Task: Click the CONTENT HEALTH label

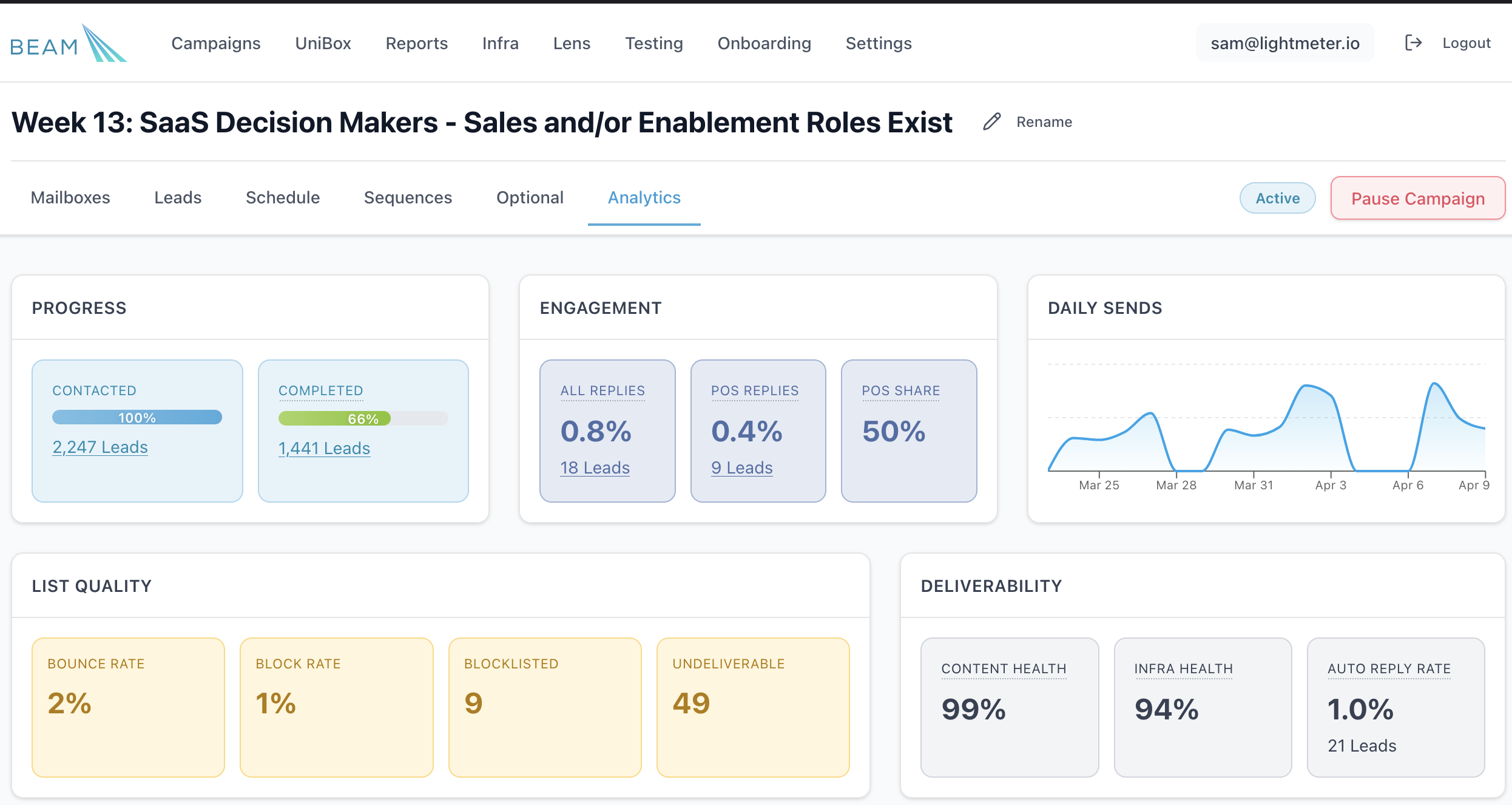Action: [1004, 669]
